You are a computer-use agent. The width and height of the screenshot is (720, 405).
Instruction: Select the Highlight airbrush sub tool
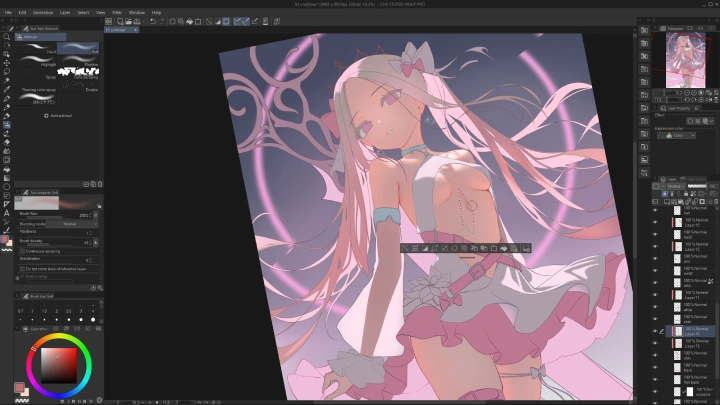pos(37,61)
